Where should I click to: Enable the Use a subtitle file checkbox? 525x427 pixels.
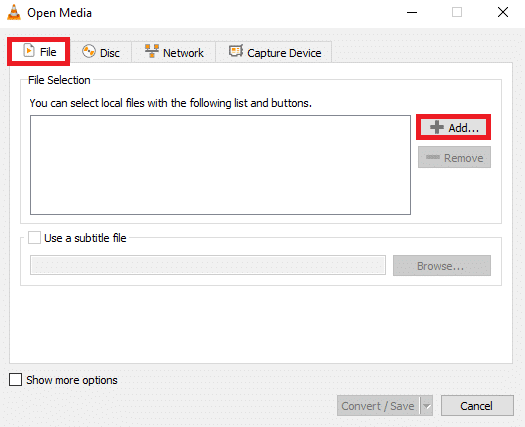(x=34, y=237)
